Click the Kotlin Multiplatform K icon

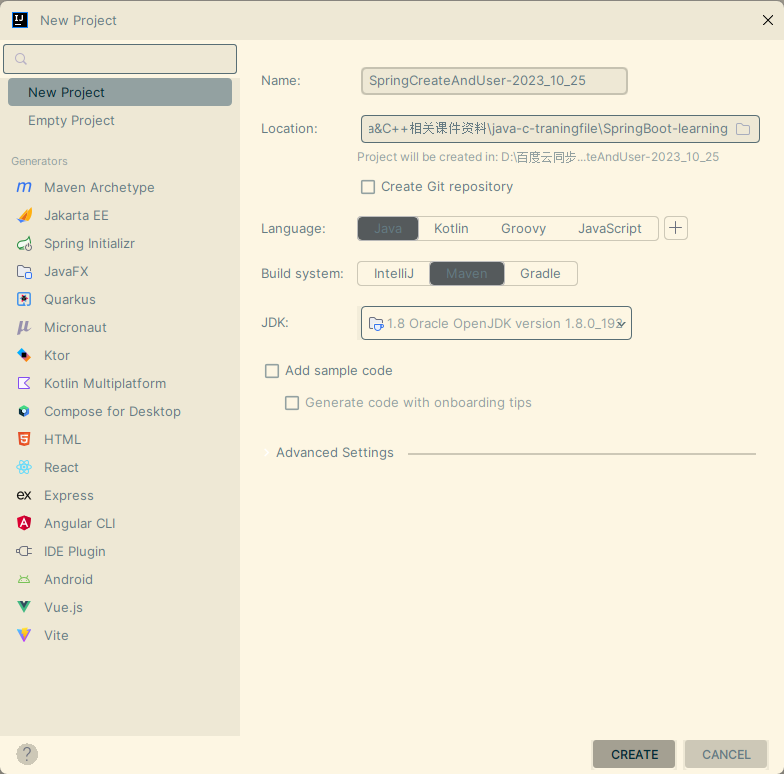[24, 384]
